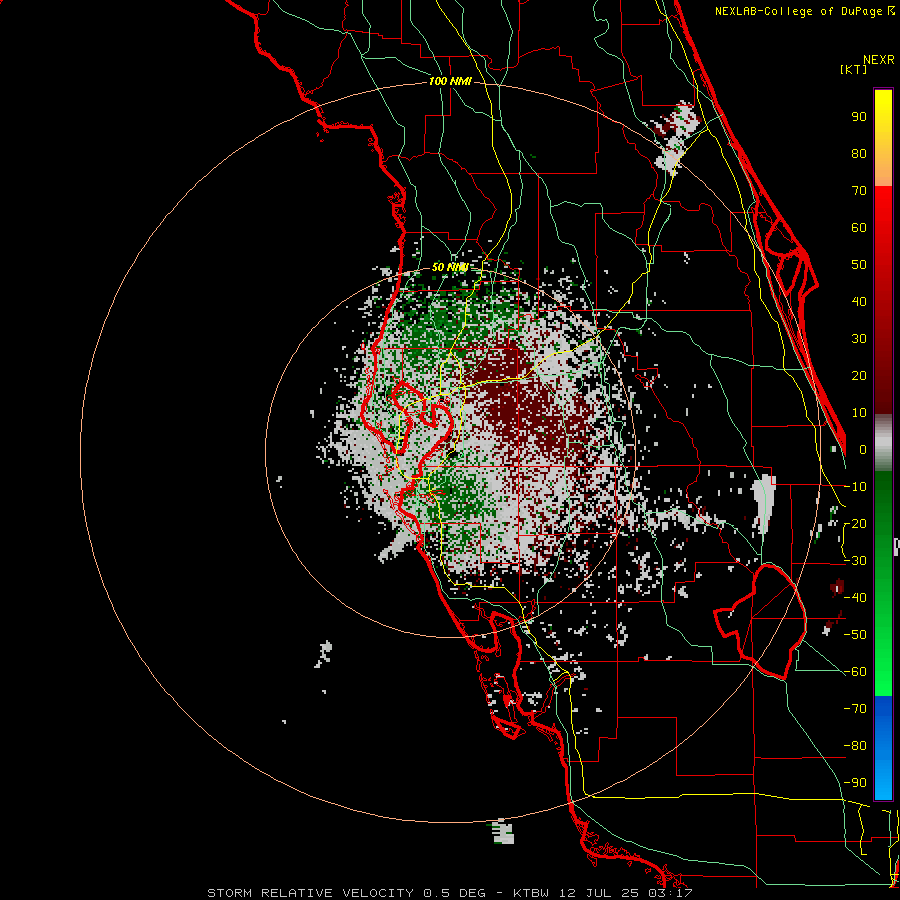Click the positive 20 knot scale label

(859, 375)
